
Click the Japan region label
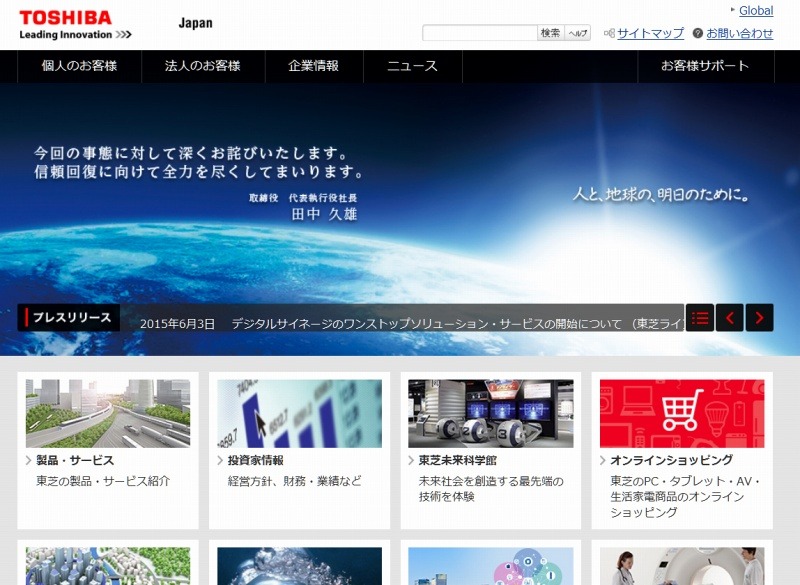click(195, 23)
